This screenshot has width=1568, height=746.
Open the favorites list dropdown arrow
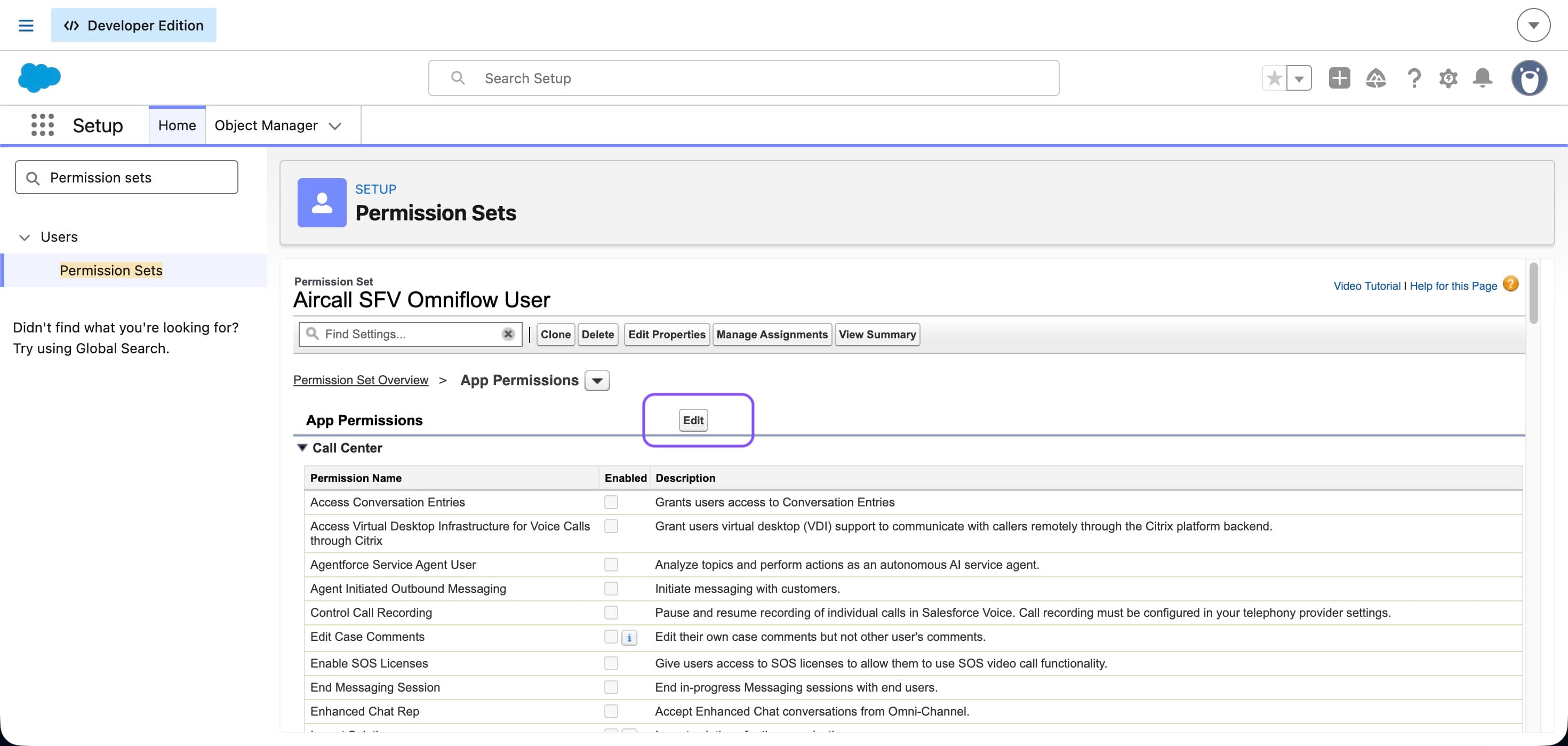[1300, 78]
